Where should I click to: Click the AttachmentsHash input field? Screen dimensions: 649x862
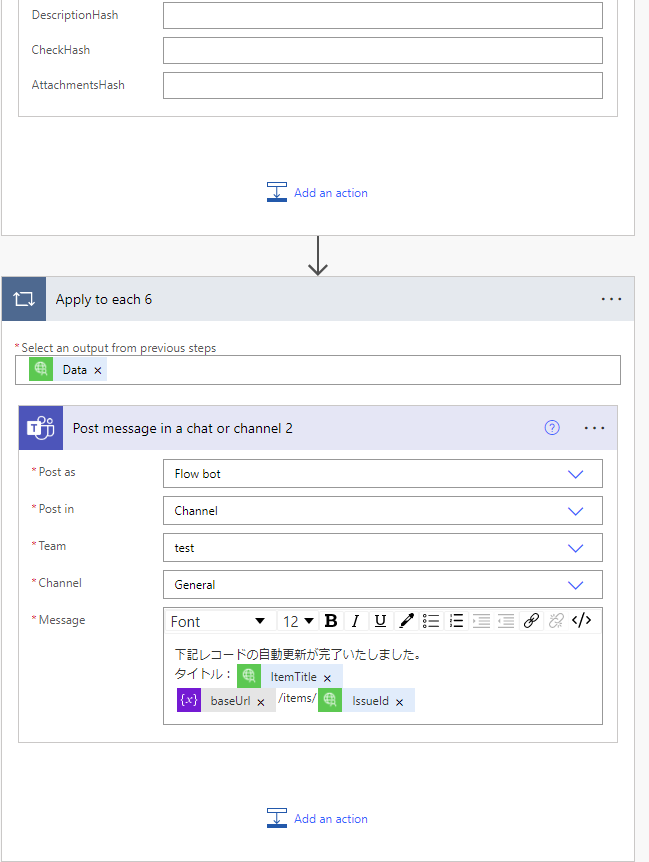[x=382, y=86]
